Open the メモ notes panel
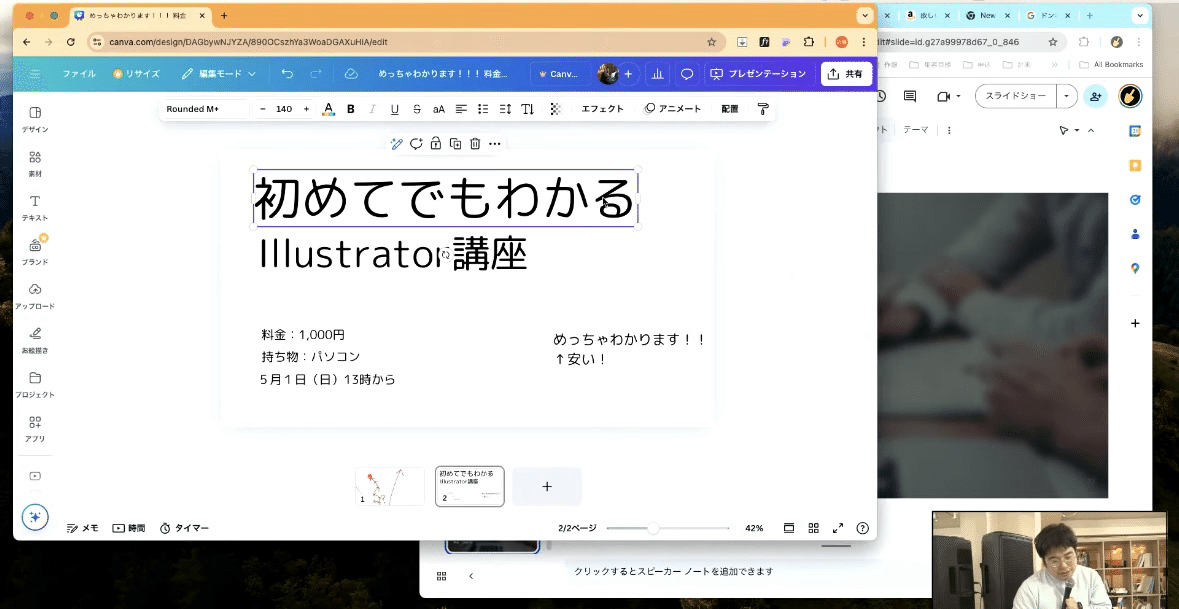This screenshot has height=609, width=1179. pos(83,528)
